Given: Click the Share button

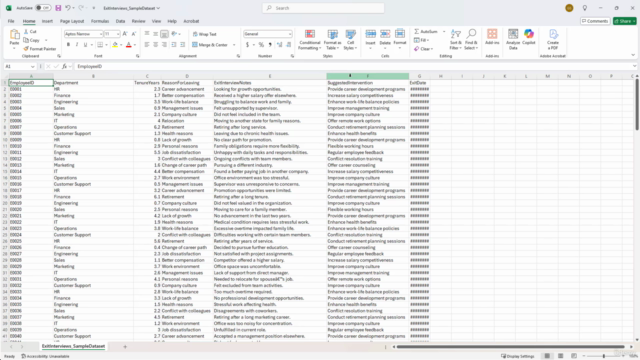Looking at the screenshot, I should (x=624, y=21).
